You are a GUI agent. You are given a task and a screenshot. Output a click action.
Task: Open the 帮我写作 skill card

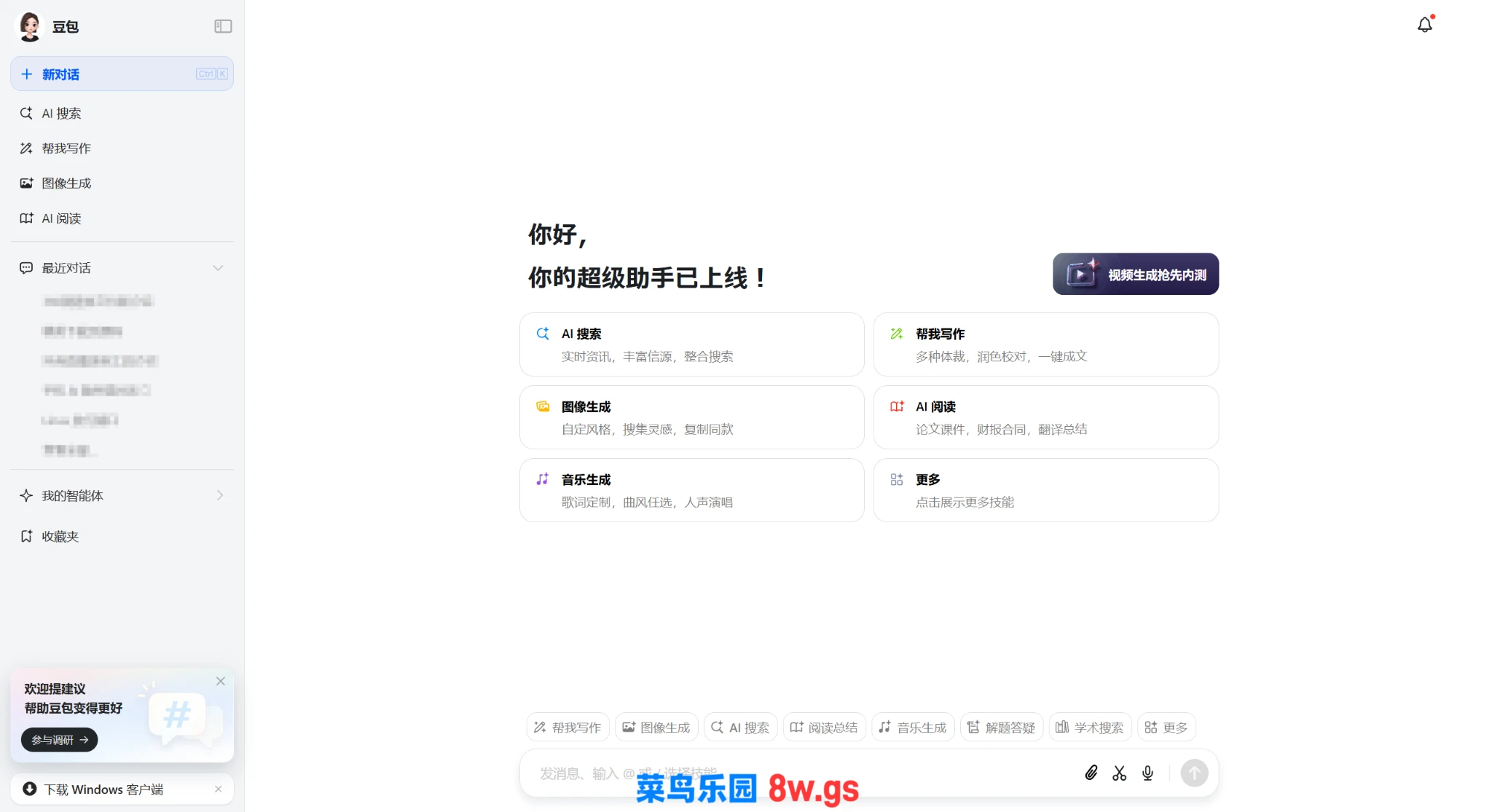coord(1045,344)
